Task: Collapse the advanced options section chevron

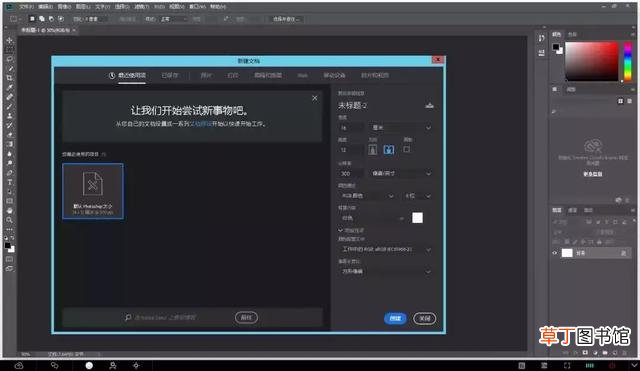Action: click(340, 231)
